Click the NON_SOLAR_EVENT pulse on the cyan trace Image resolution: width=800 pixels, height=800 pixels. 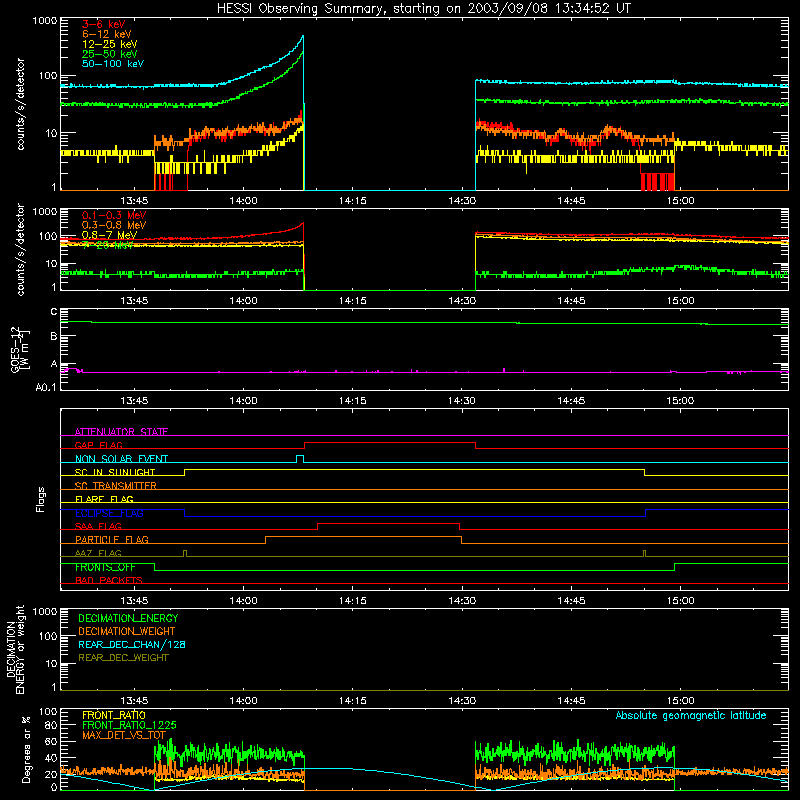coord(300,459)
